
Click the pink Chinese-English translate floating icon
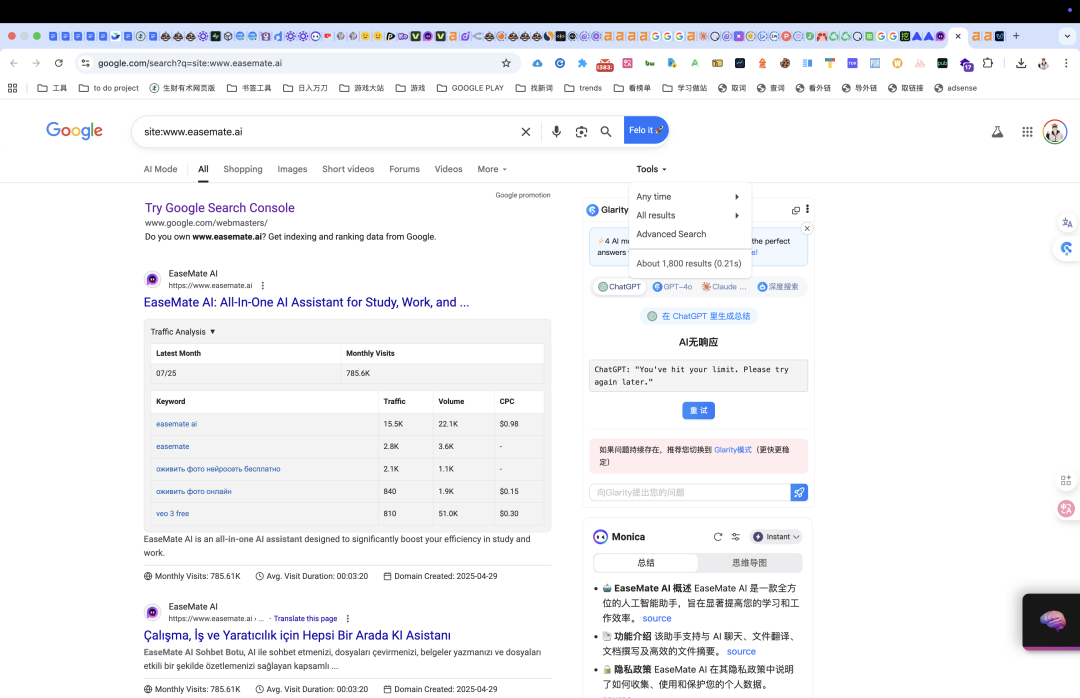[1066, 509]
